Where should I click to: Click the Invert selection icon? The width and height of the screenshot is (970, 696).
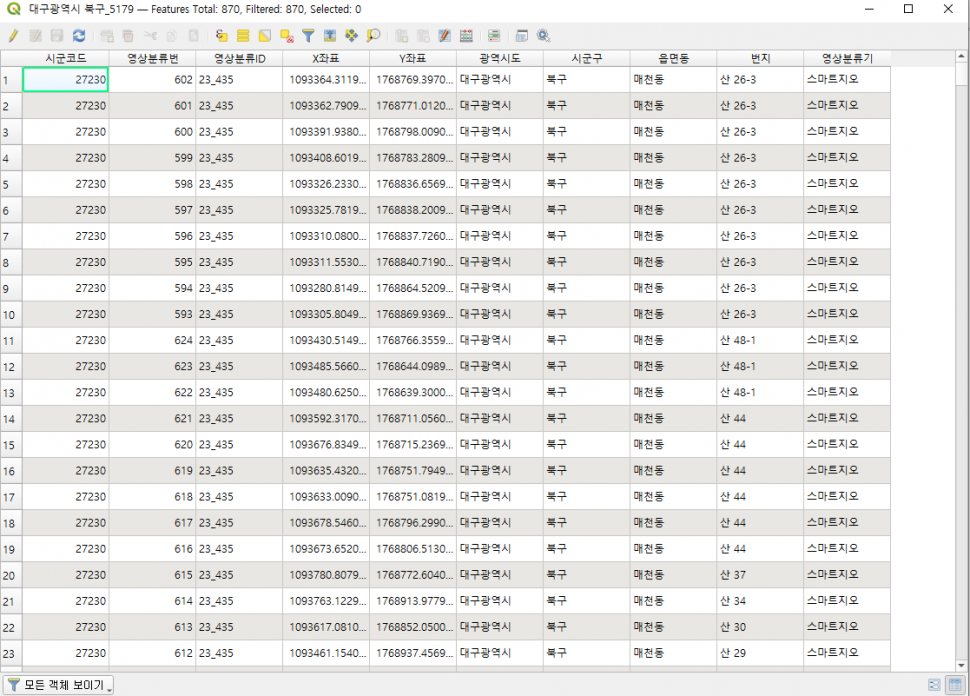265,36
